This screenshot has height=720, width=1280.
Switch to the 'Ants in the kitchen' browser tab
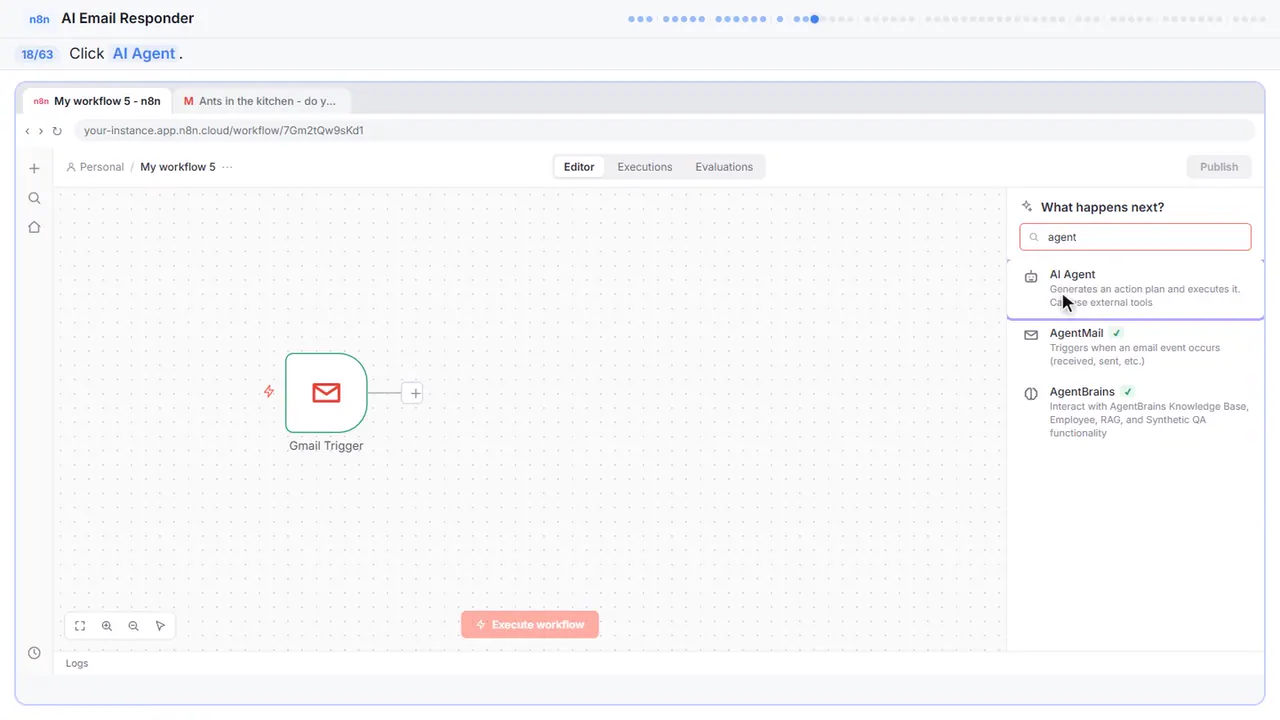(261, 101)
